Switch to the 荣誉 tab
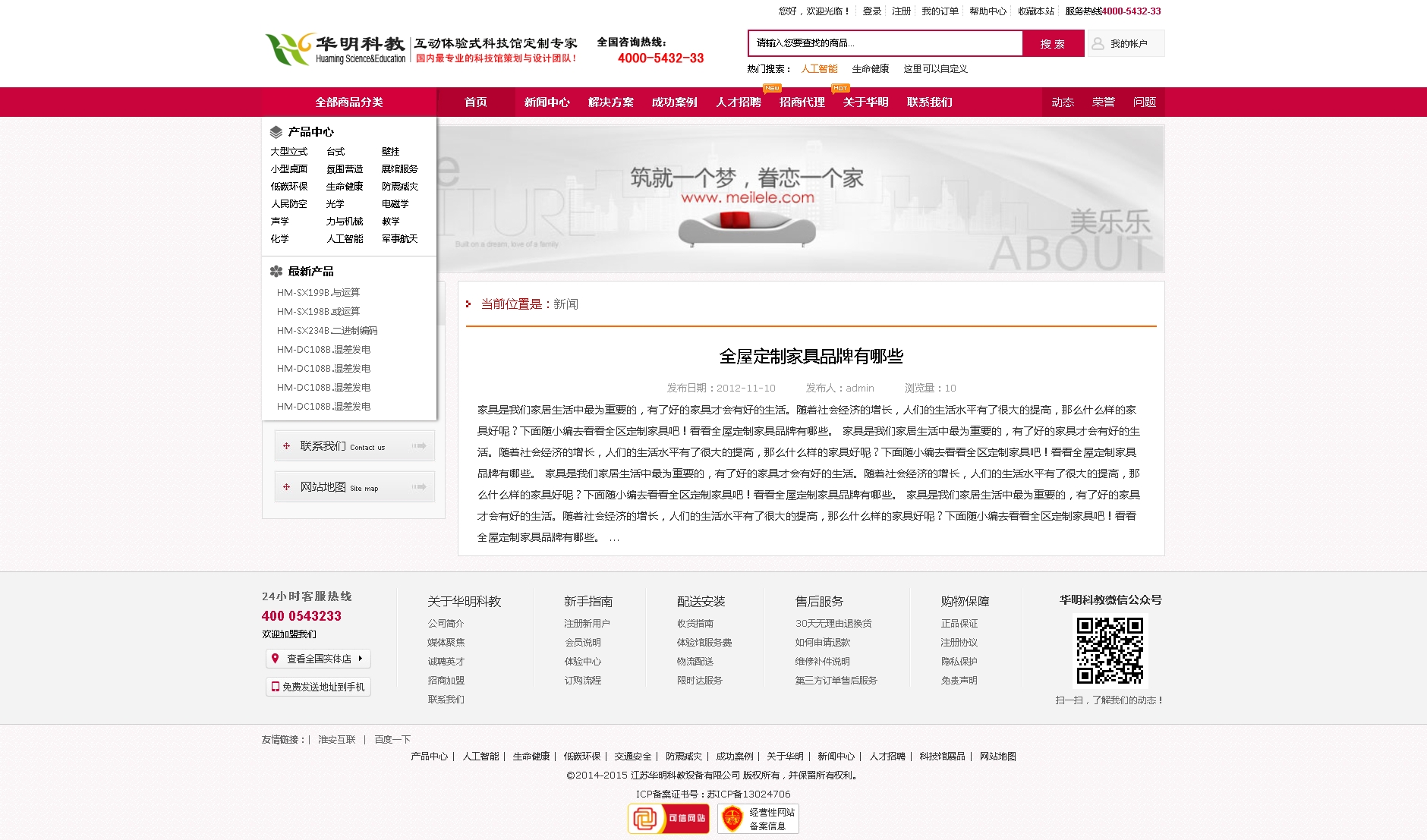Viewport: 1427px width, 840px height. click(x=1104, y=102)
